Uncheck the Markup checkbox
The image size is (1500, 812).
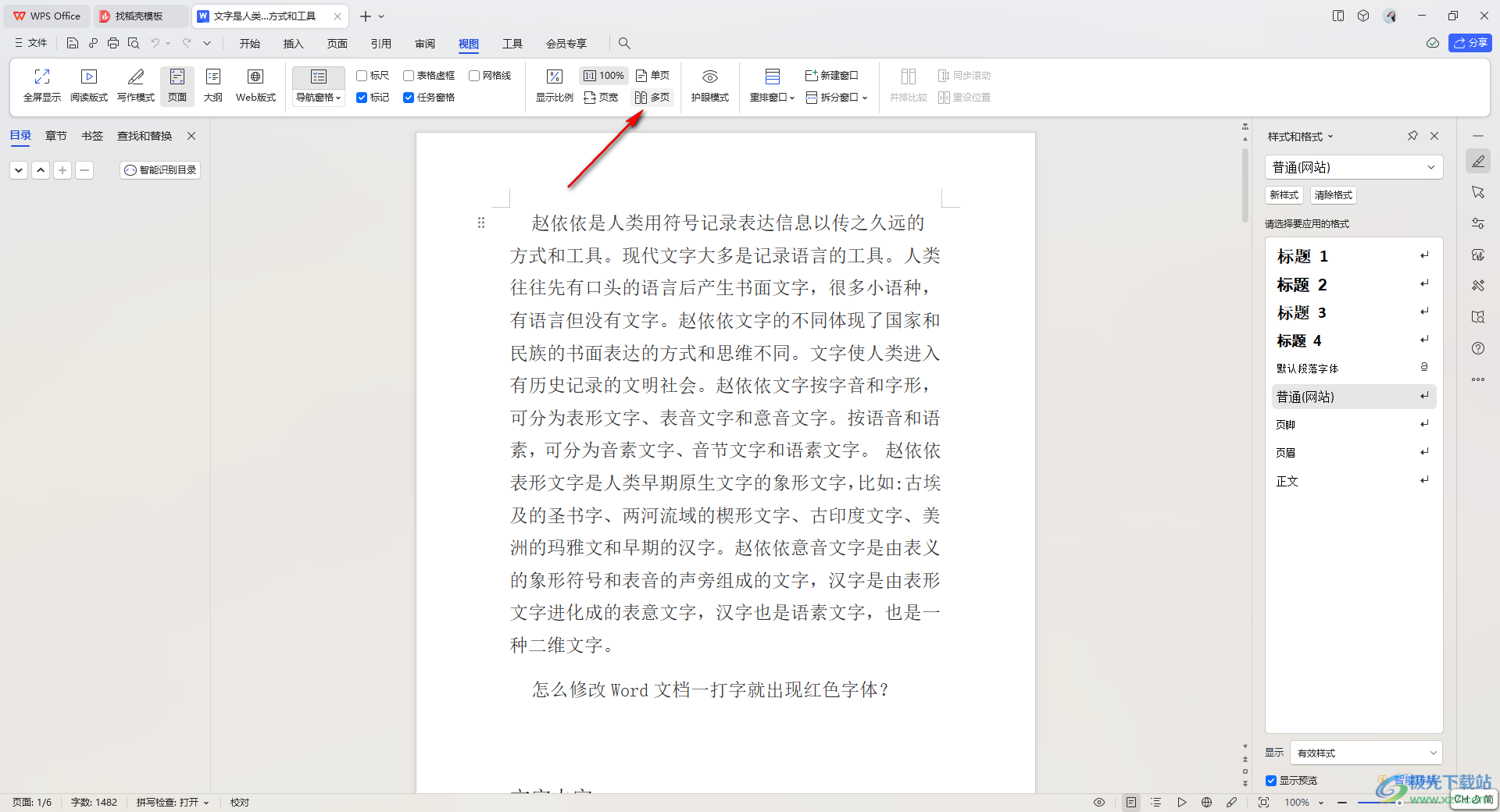tap(362, 98)
